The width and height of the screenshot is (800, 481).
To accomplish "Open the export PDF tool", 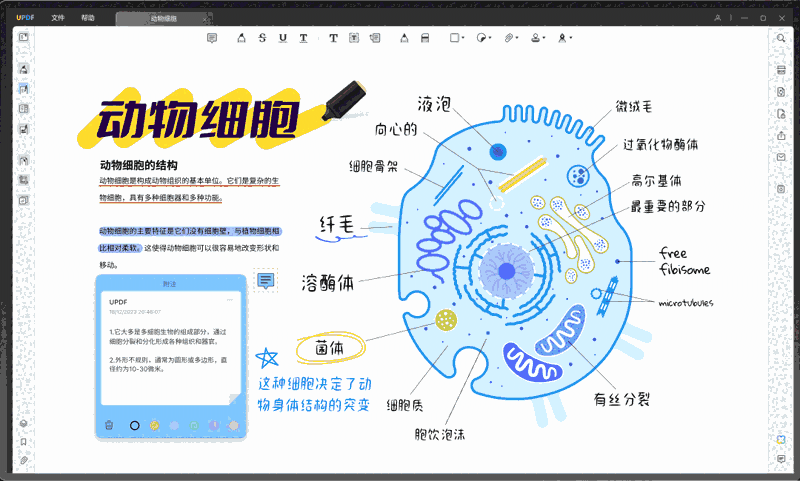I will (x=781, y=92).
